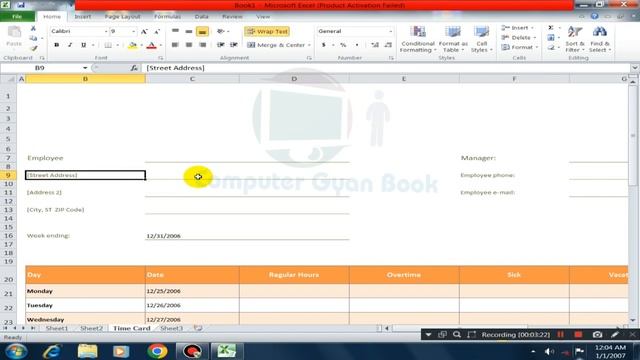Toggle Italic formatting
Screen dimensions: 640x360
pyautogui.click(x=70, y=45)
